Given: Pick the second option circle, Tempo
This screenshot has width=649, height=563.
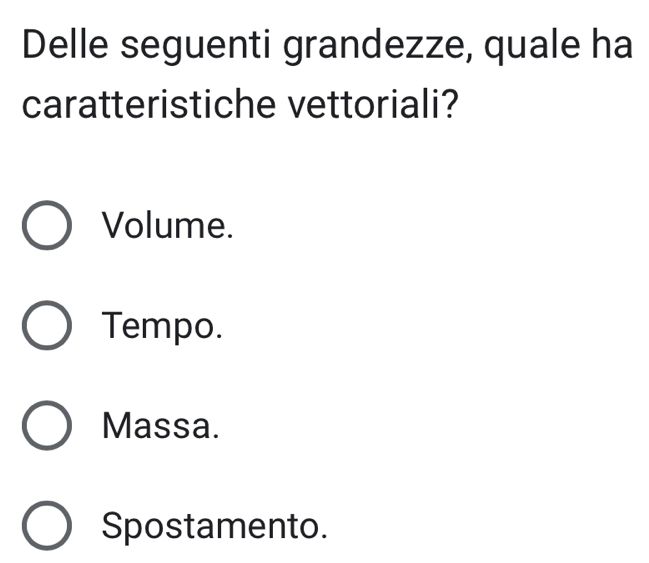Looking at the screenshot, I should (46, 327).
